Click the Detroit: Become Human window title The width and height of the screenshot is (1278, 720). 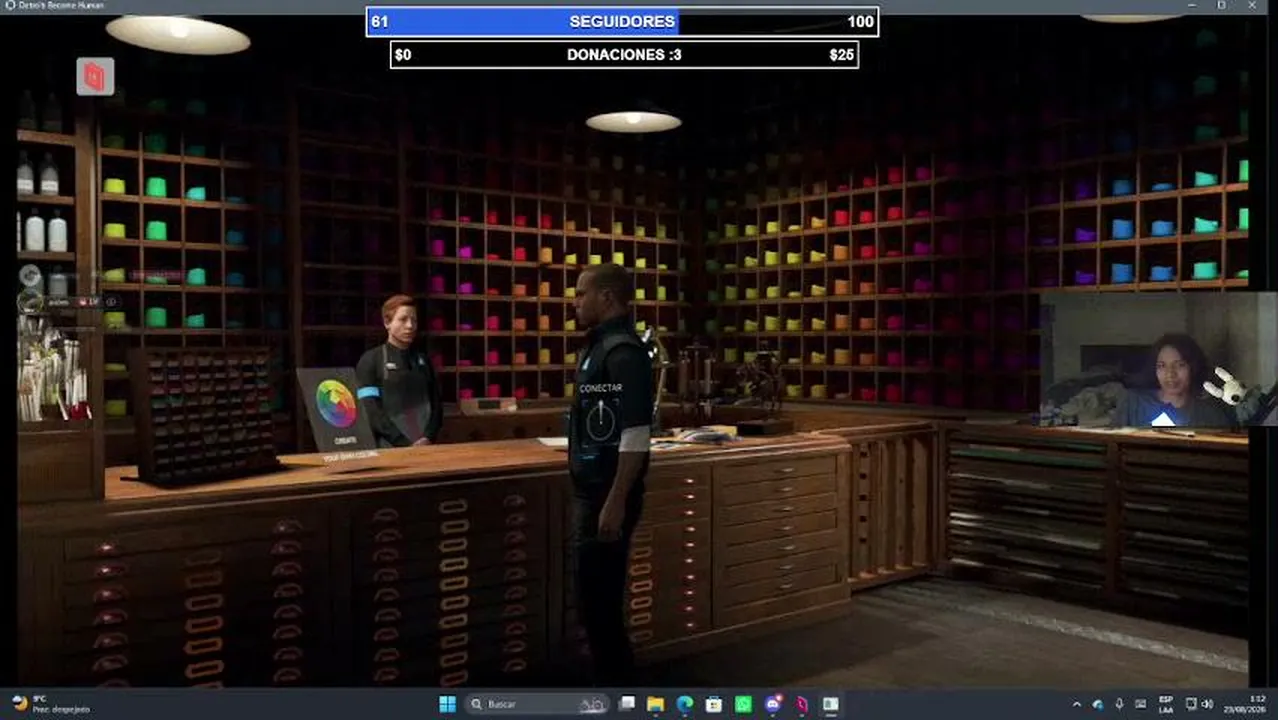click(61, 5)
